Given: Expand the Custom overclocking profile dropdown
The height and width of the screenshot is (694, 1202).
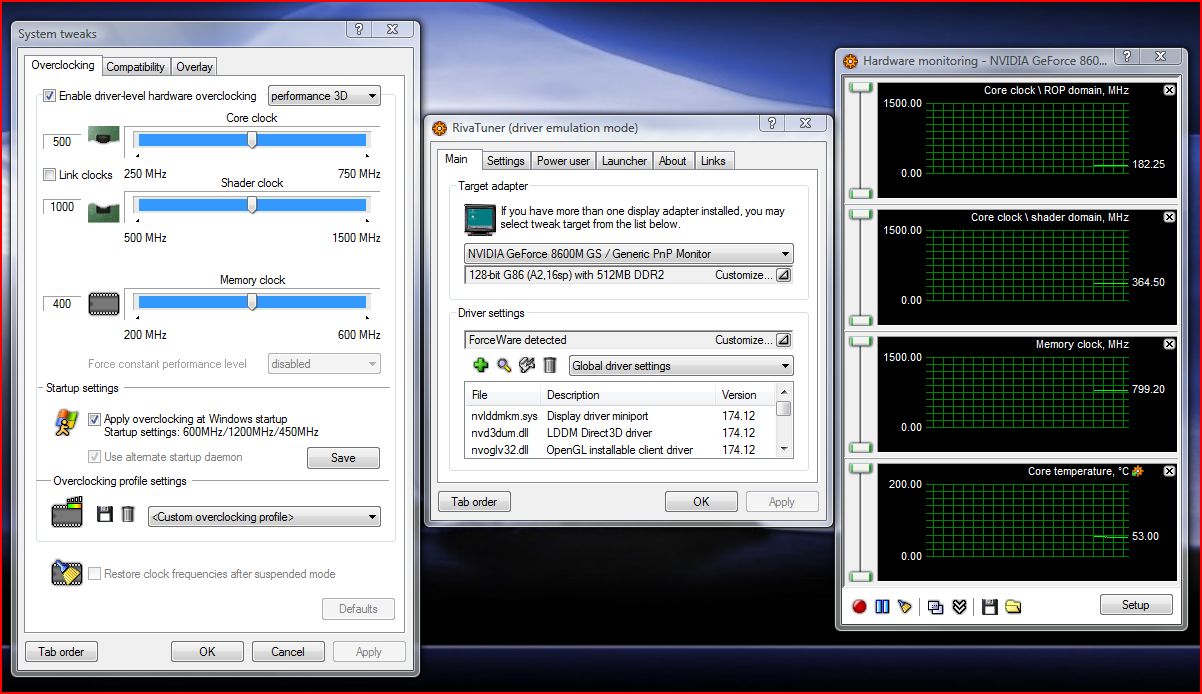Looking at the screenshot, I should click(264, 517).
